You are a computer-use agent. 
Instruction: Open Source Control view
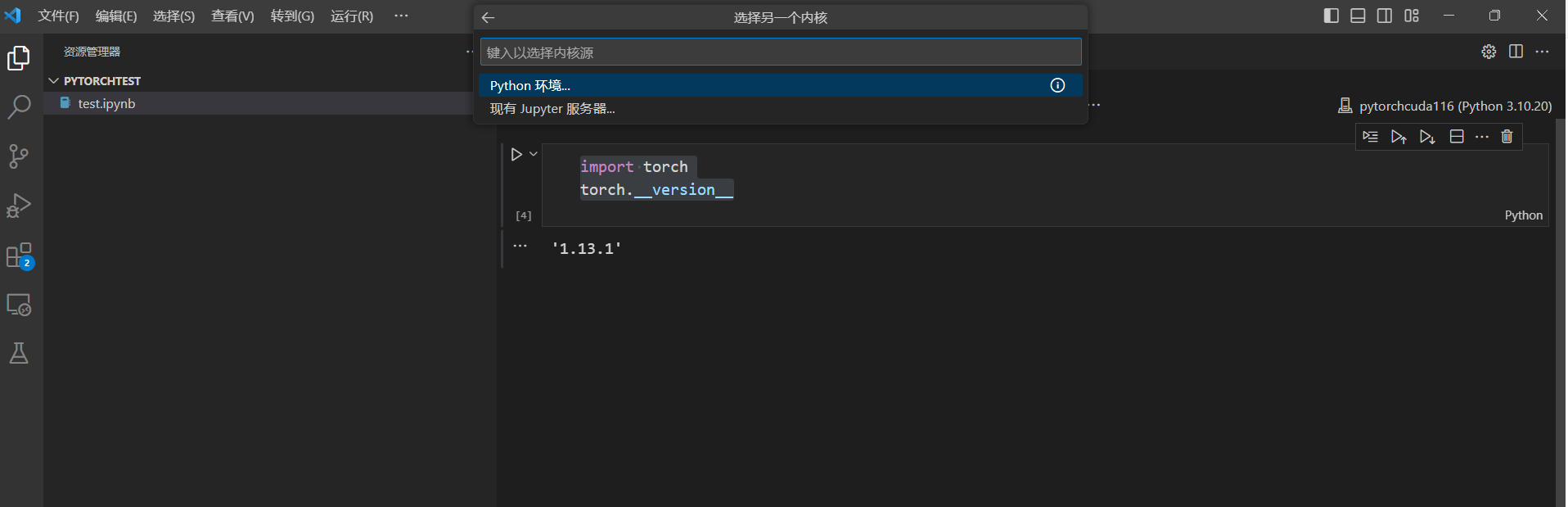[19, 156]
